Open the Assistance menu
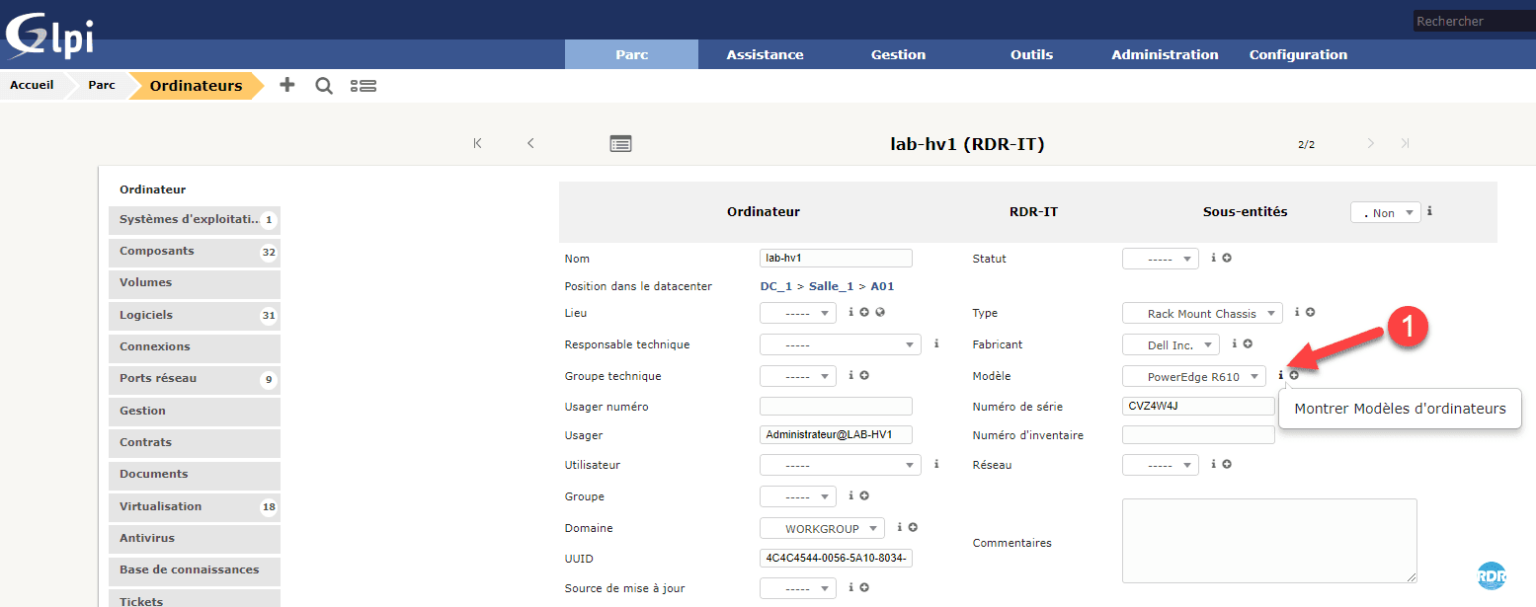The height and width of the screenshot is (607, 1536). (765, 55)
